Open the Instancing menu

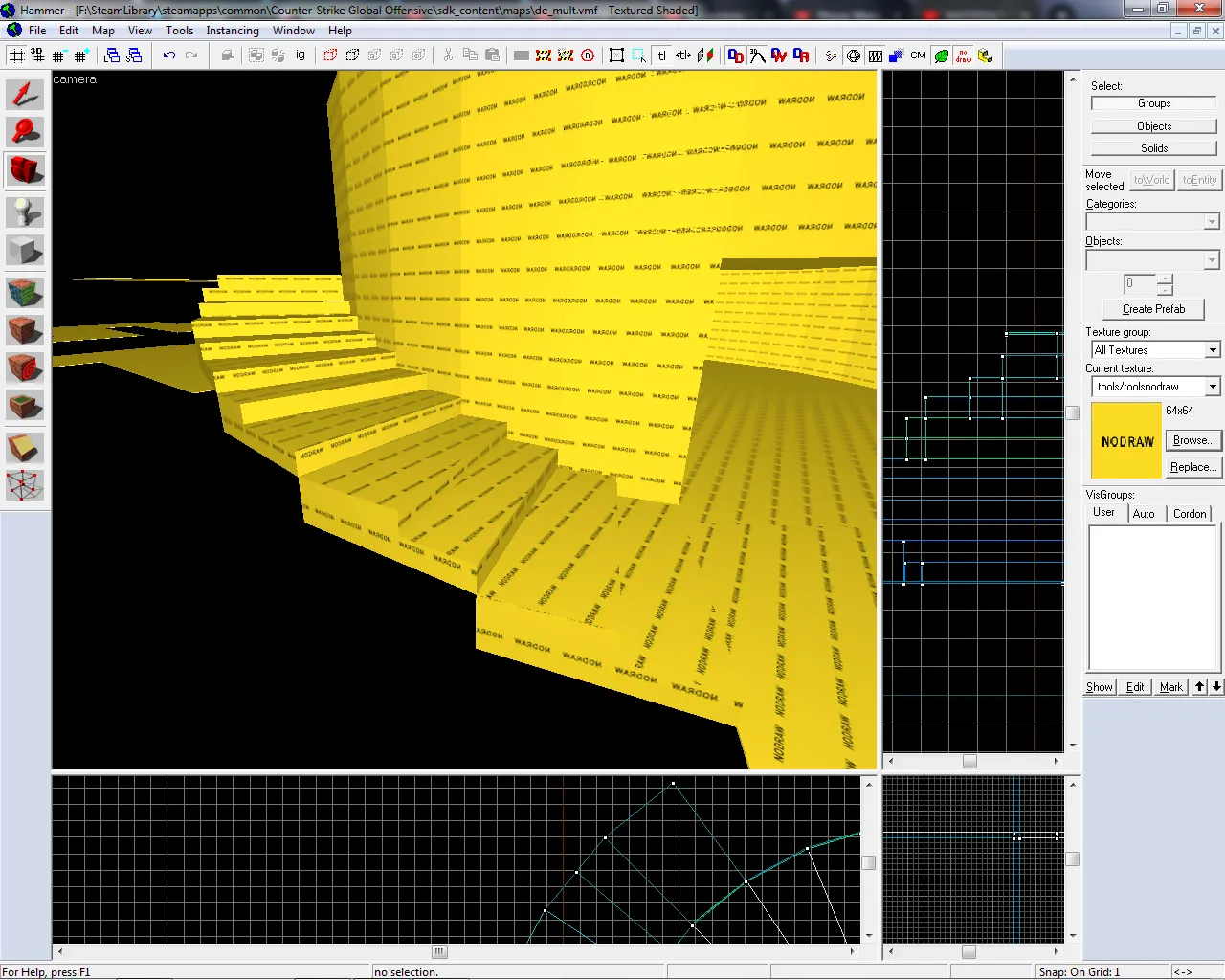click(x=233, y=31)
